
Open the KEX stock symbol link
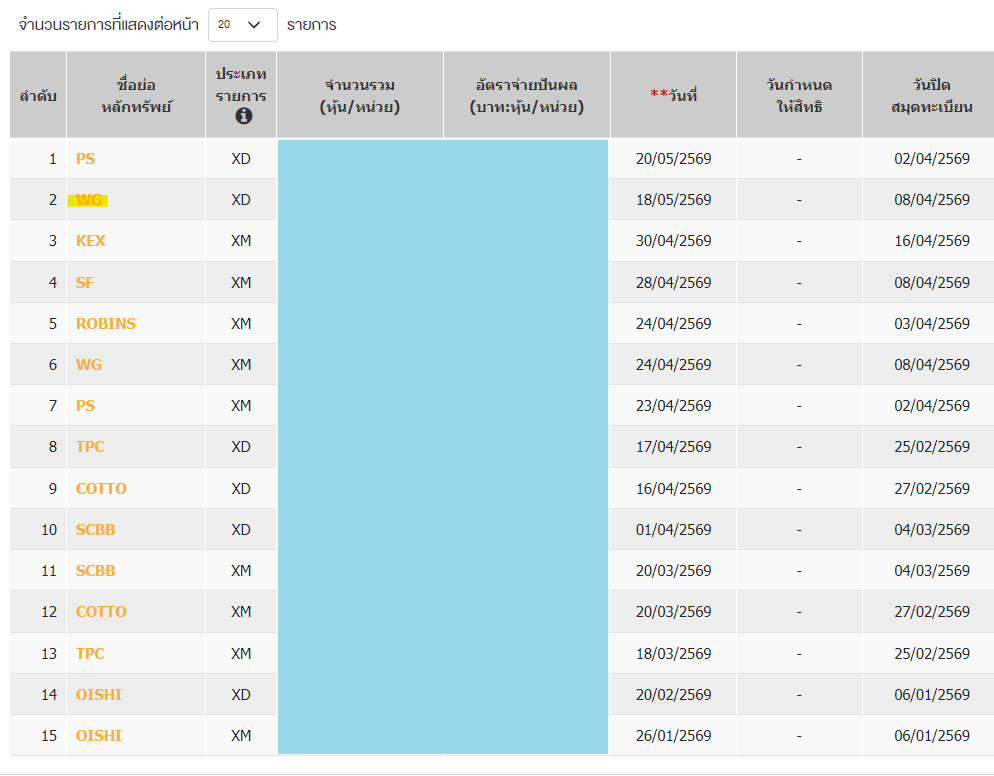point(90,241)
